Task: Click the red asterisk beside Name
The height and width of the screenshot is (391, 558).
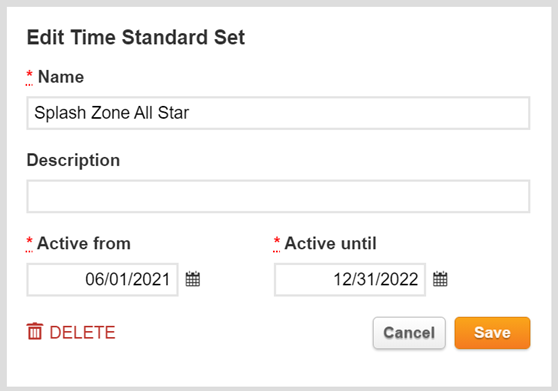Action: [30, 75]
